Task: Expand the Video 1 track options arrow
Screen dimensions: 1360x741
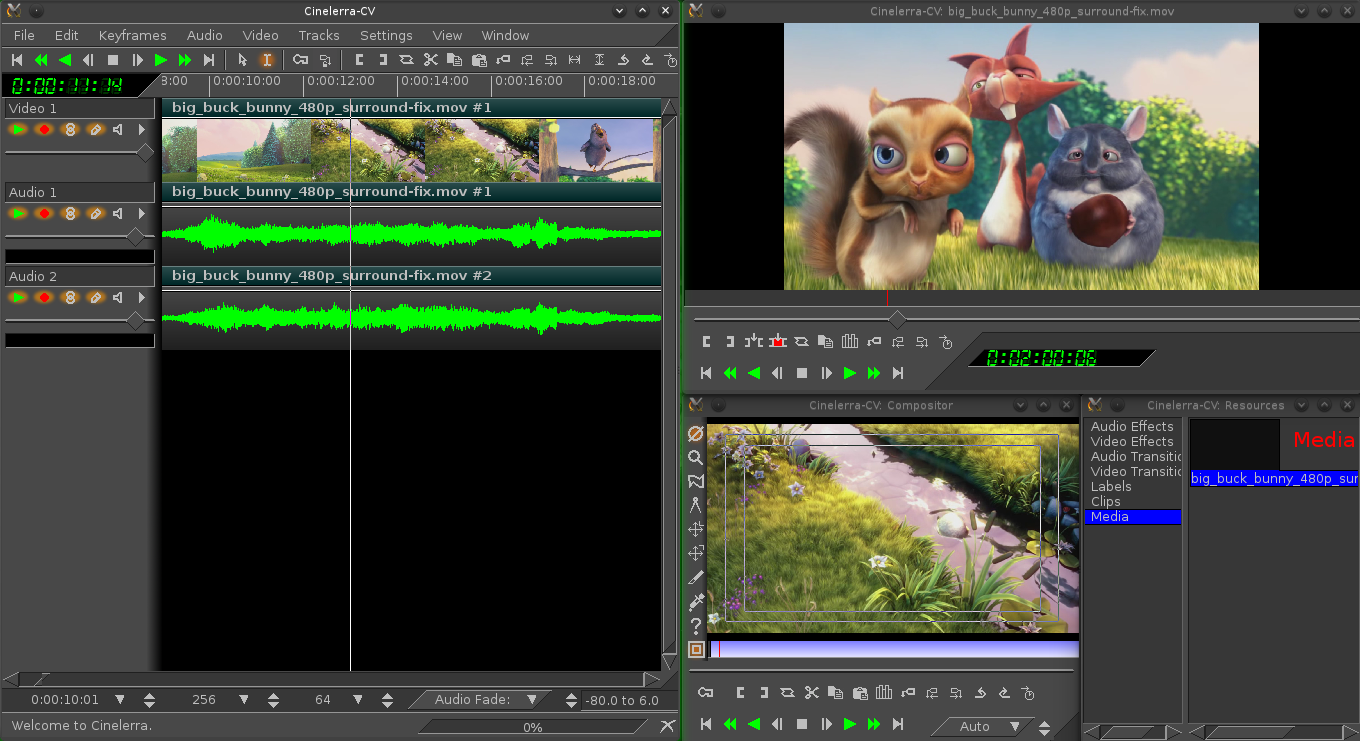Action: coord(141,129)
